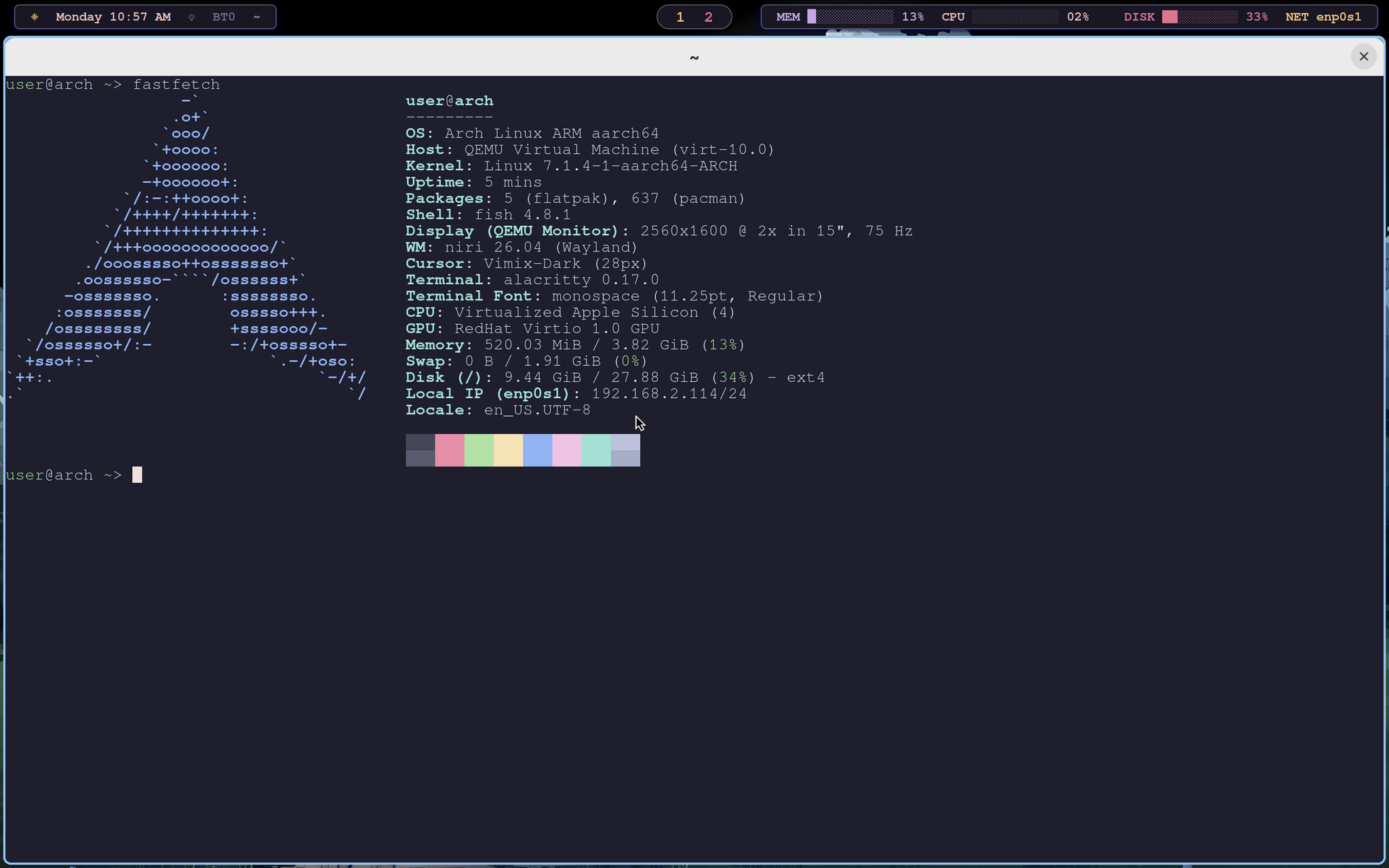Click the terminal prompt cursor block
This screenshot has height=868, width=1389.
[x=137, y=475]
